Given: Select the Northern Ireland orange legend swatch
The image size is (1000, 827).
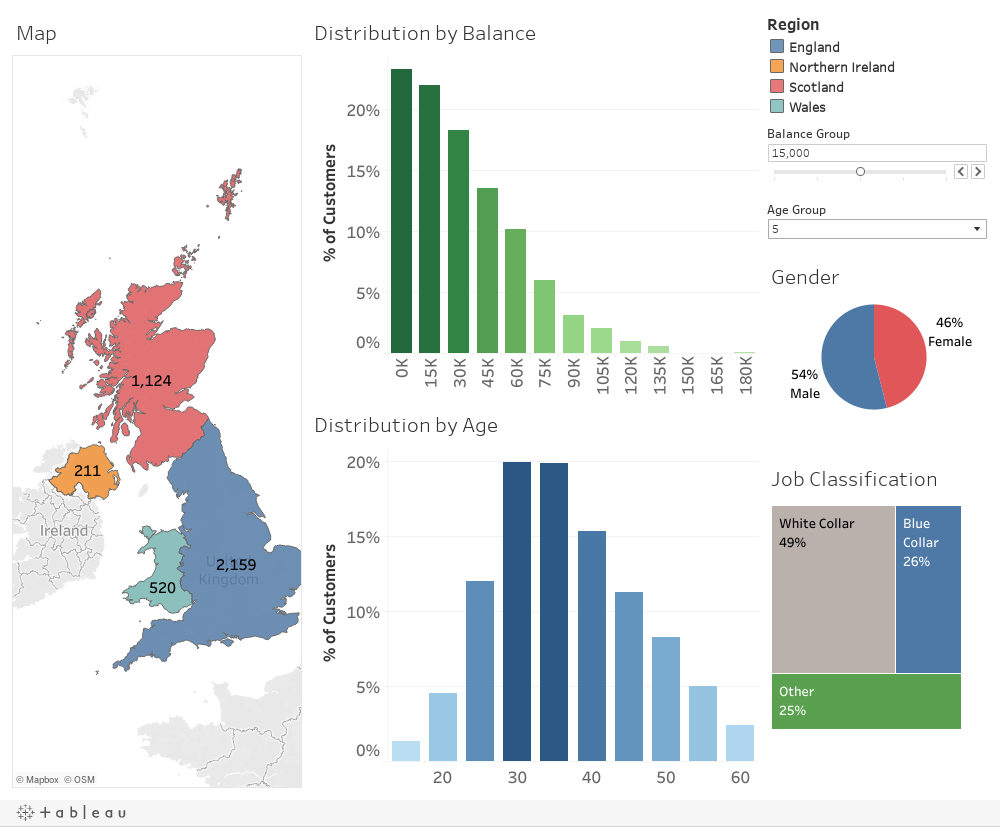Looking at the screenshot, I should pyautogui.click(x=777, y=67).
